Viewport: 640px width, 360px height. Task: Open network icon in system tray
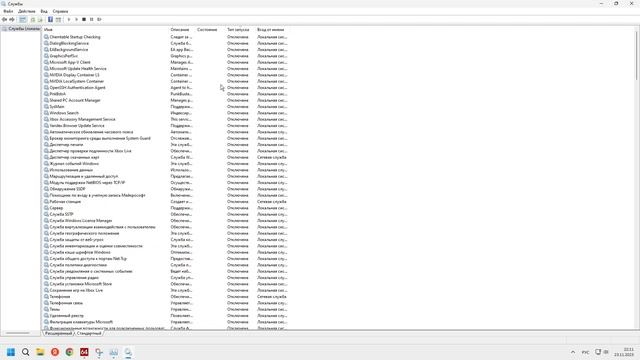(x=598, y=352)
